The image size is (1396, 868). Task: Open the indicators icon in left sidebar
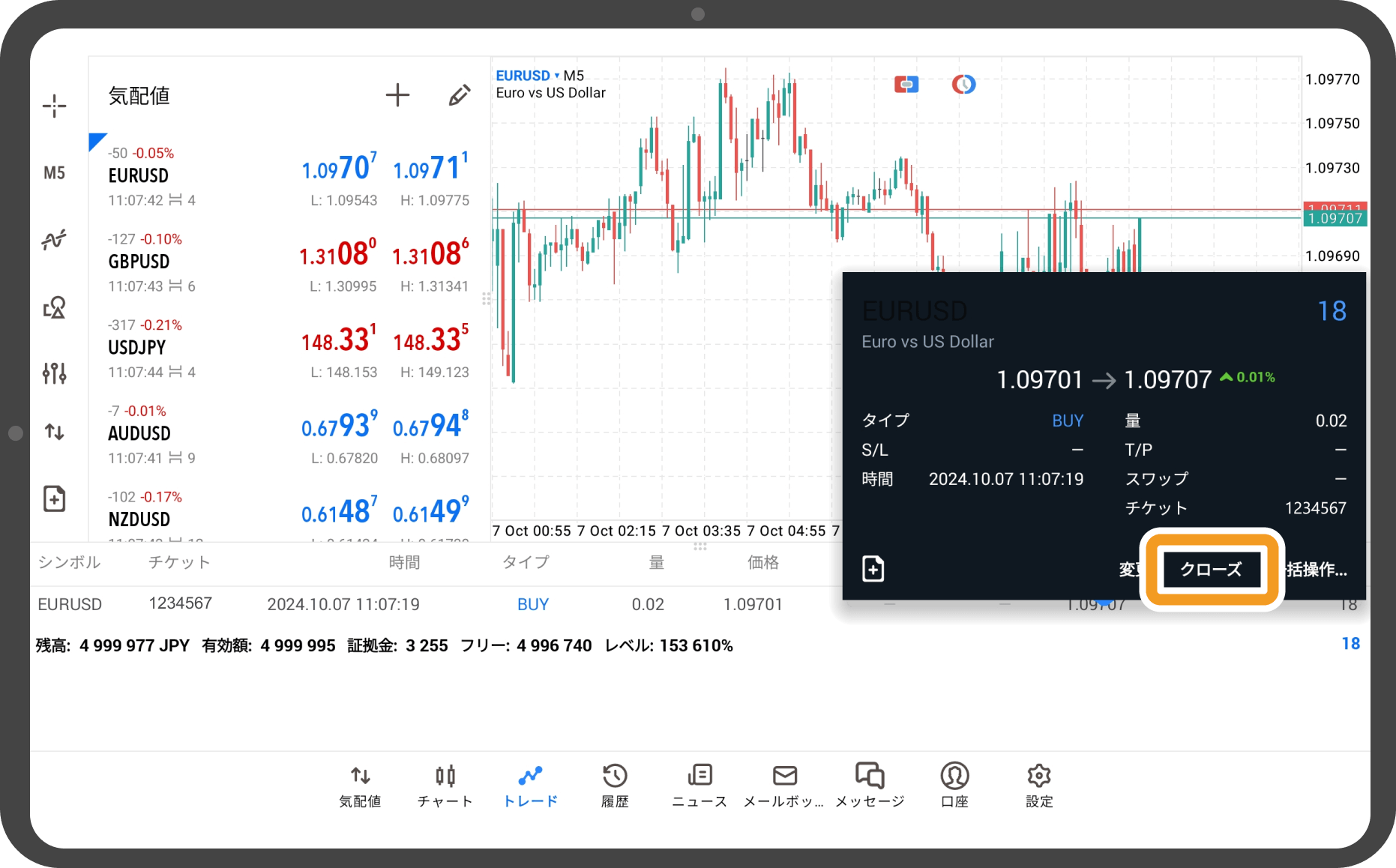[x=54, y=240]
